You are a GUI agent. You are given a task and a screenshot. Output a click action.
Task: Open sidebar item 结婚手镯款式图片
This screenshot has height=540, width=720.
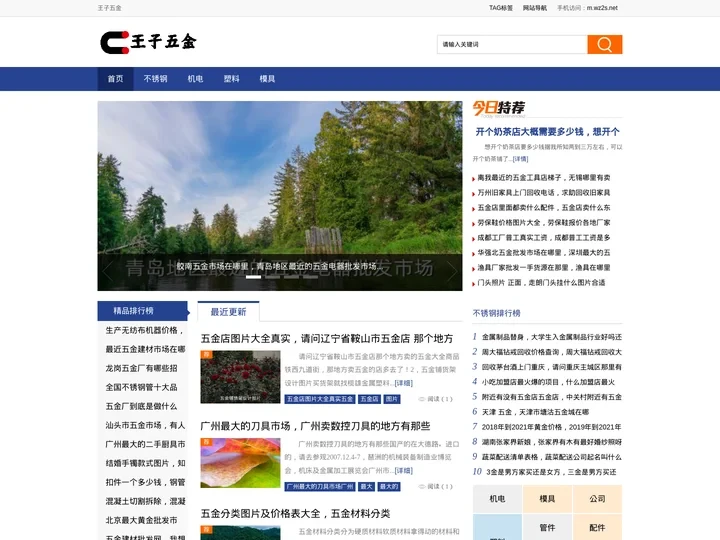[x=145, y=463]
